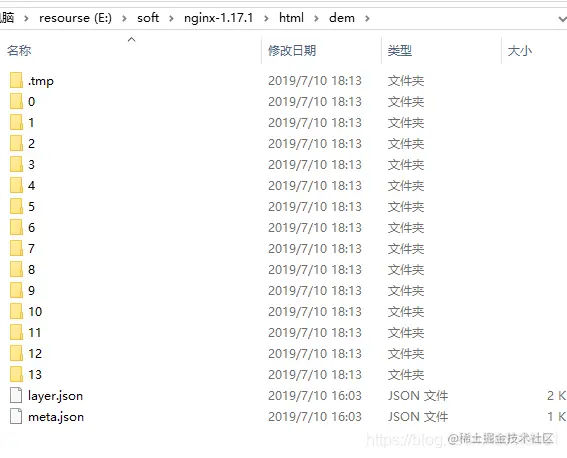Image resolution: width=567 pixels, height=458 pixels.
Task: Select folder icon named 13
Action: pos(16,374)
